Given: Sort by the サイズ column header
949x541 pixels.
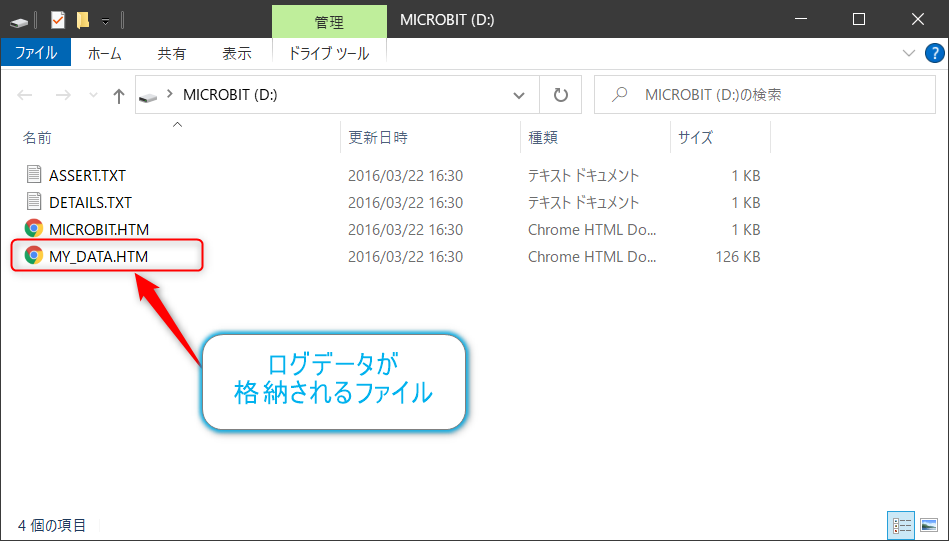Looking at the screenshot, I should tap(695, 138).
